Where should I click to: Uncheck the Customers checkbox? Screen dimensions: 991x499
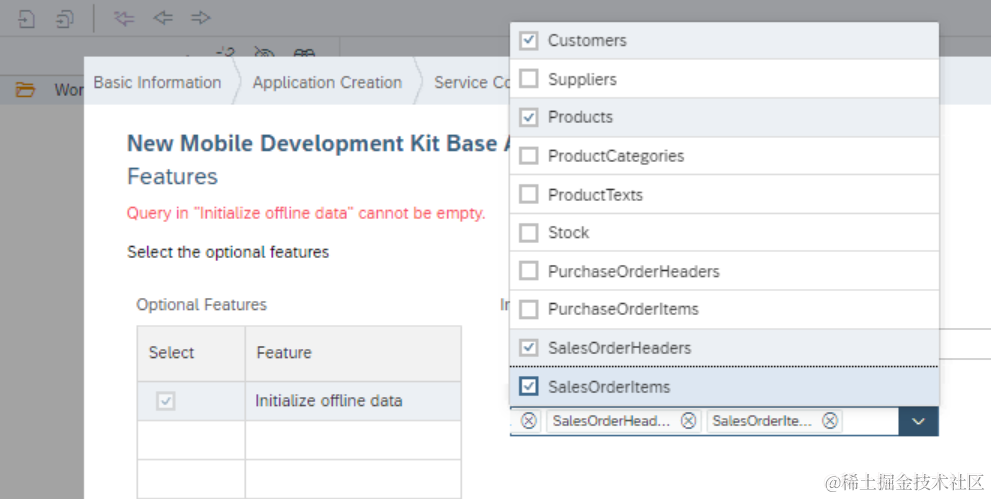(x=529, y=41)
